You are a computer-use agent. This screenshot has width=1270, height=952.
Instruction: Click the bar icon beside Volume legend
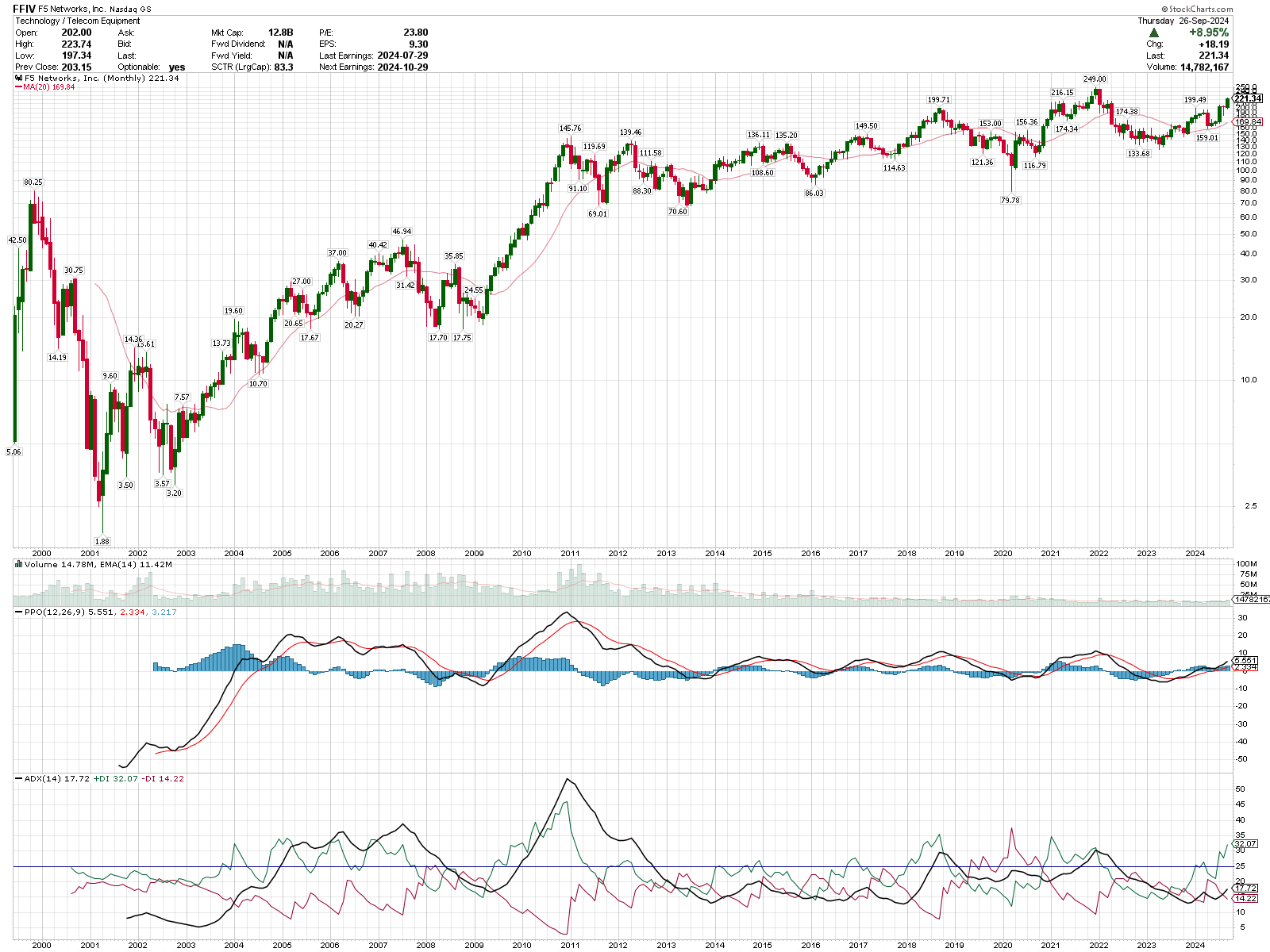click(18, 565)
